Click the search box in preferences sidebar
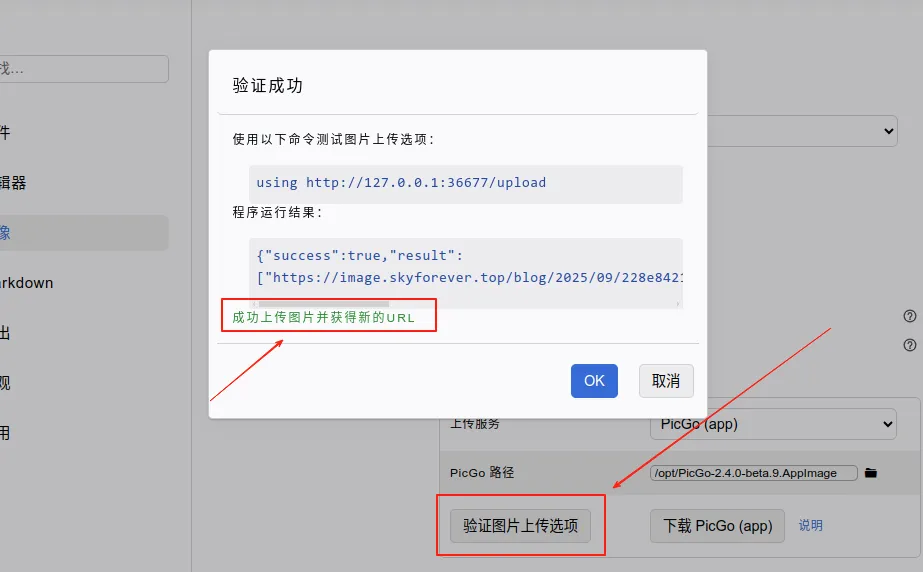 84,69
